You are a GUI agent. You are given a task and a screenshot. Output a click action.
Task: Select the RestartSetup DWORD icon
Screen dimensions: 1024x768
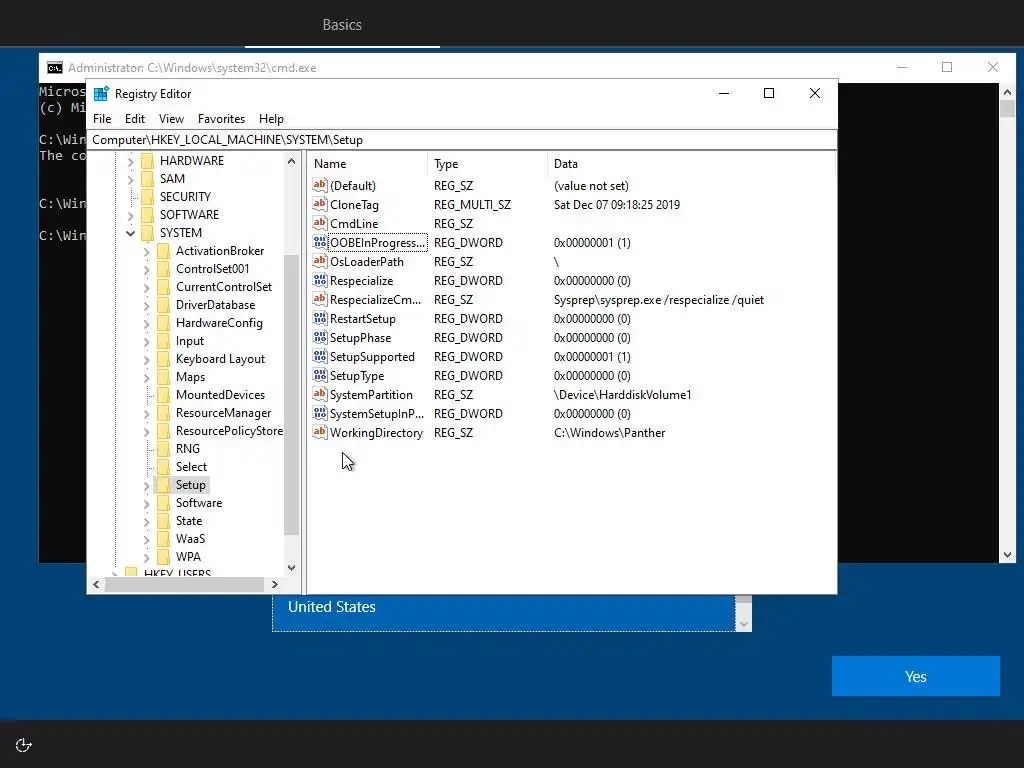[x=319, y=318]
